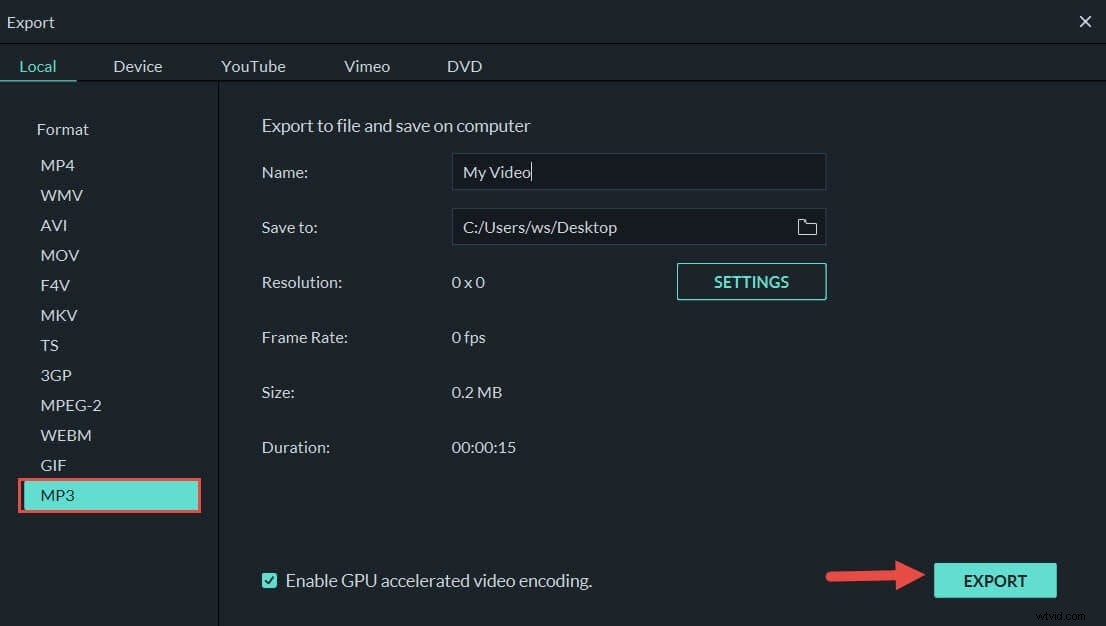Open the Vimeo export options
Screen dimensions: 1106x626
[x=366, y=66]
